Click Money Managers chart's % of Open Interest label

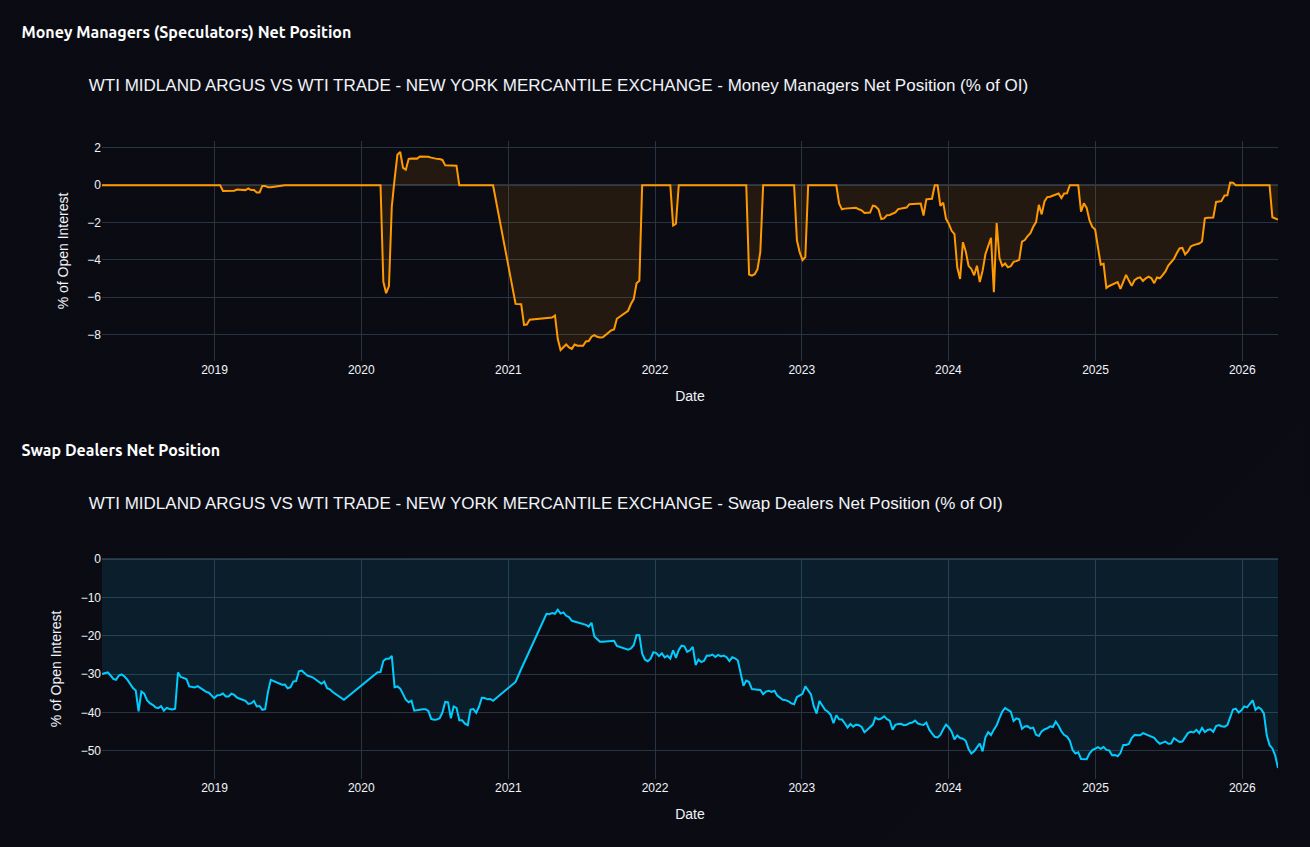[x=64, y=251]
